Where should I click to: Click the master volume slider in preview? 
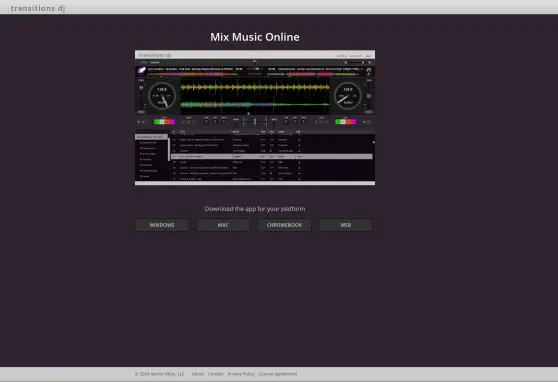(x=357, y=62)
